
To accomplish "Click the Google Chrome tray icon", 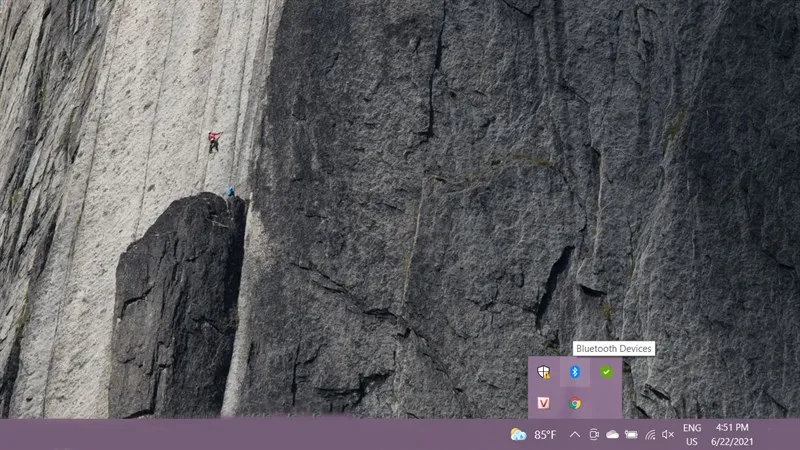I will pyautogui.click(x=575, y=404).
